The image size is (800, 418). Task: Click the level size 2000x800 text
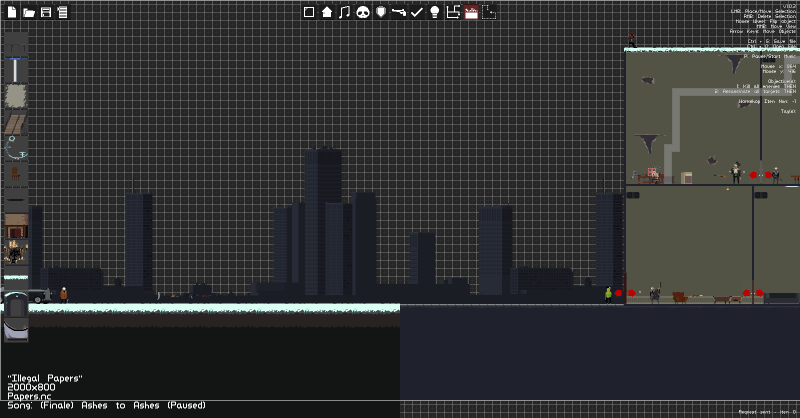pos(32,387)
